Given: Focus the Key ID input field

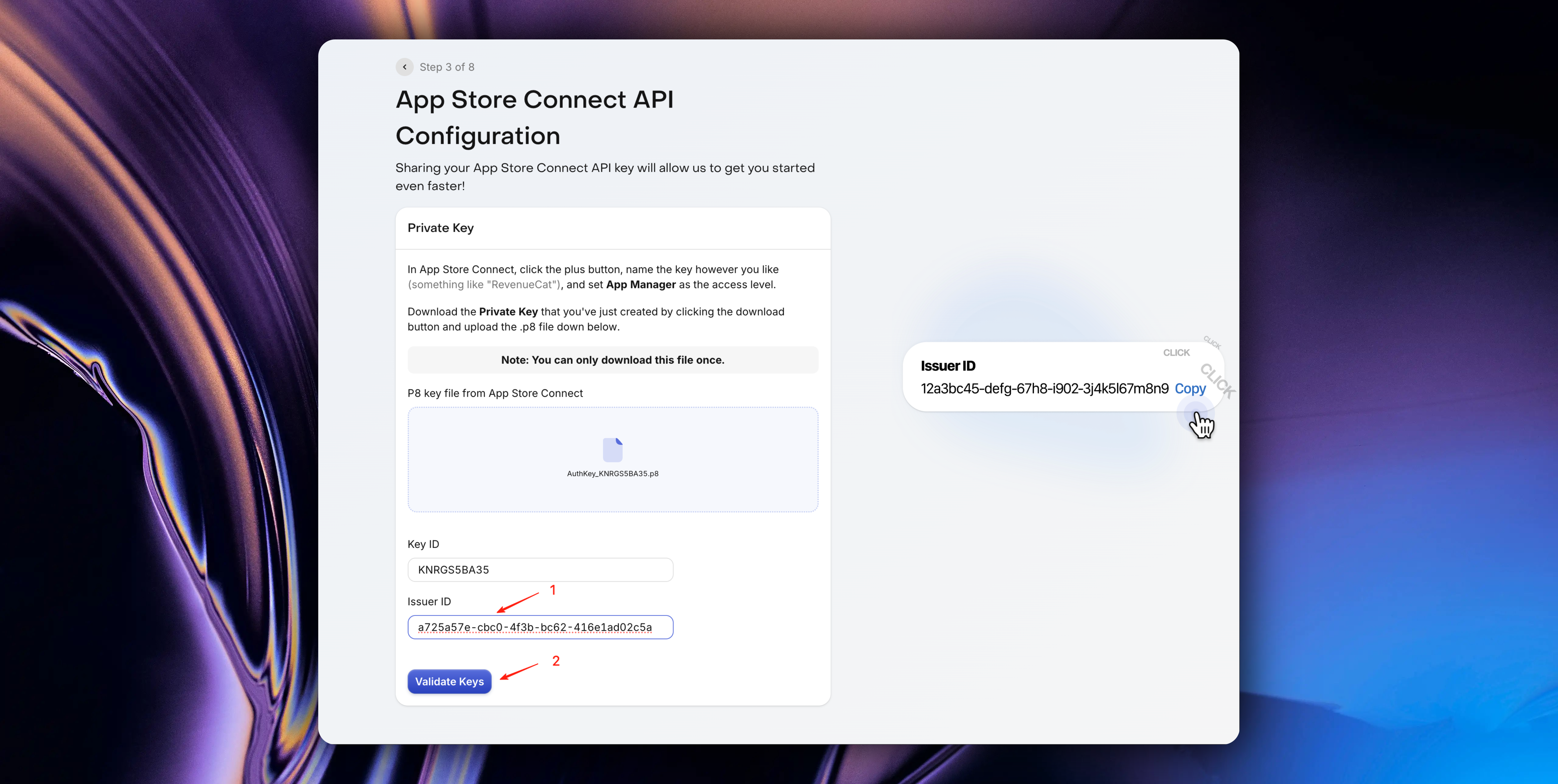Looking at the screenshot, I should coord(540,570).
